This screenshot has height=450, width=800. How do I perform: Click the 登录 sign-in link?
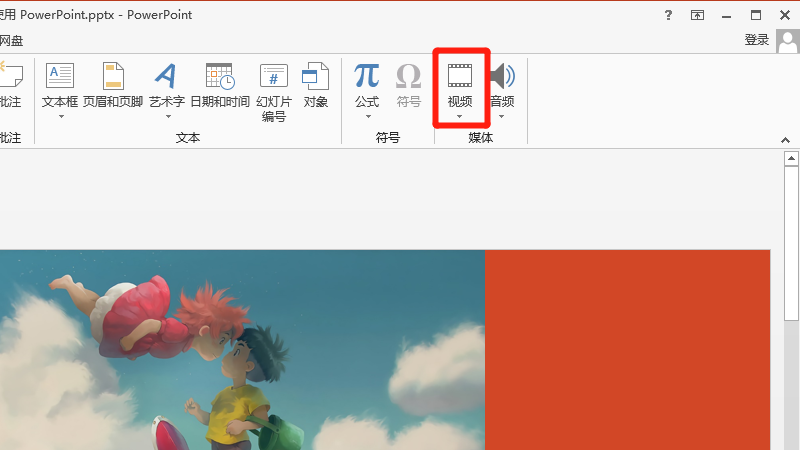[x=757, y=40]
